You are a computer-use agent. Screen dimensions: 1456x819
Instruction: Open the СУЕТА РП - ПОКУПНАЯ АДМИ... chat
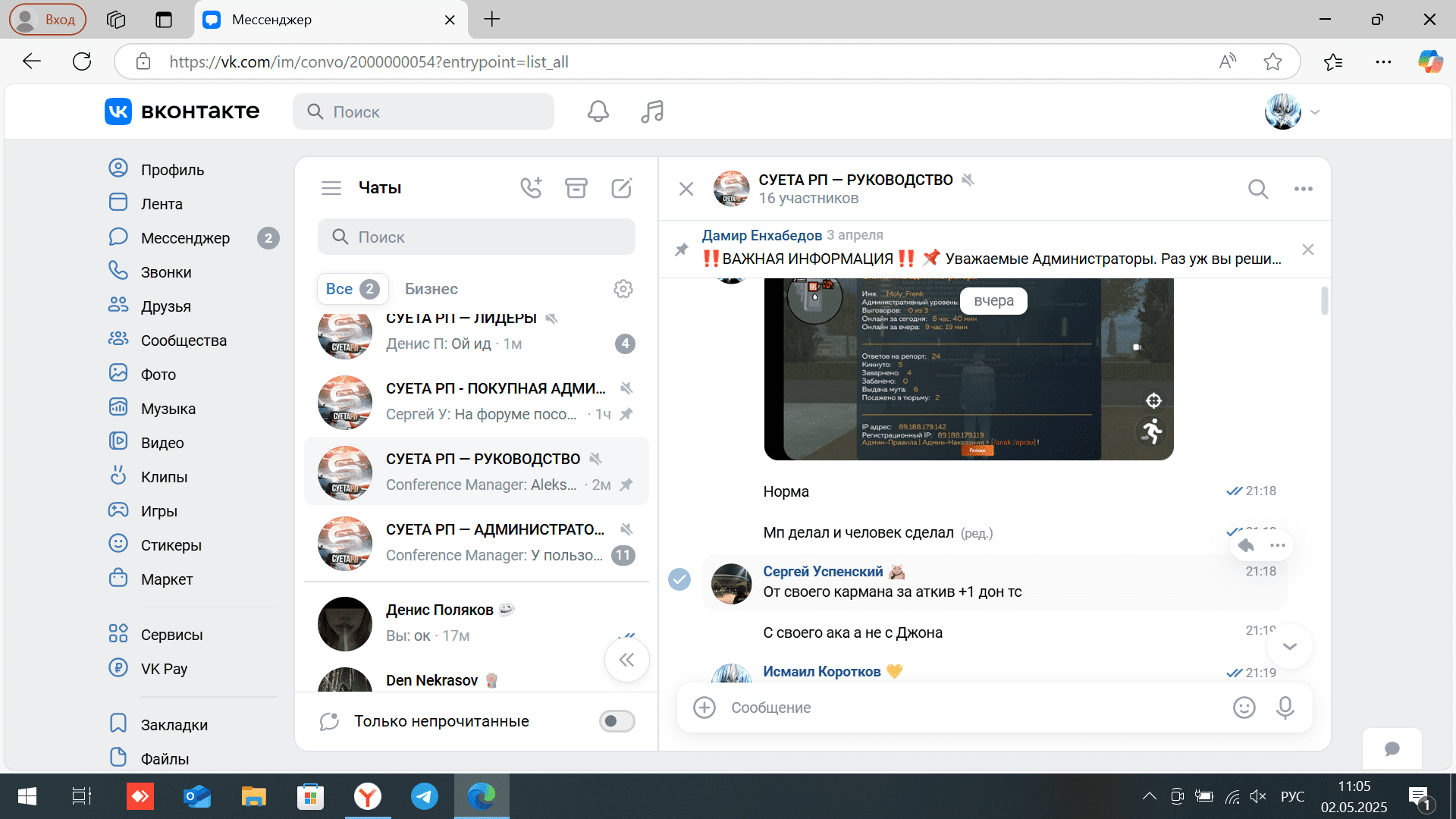point(476,401)
